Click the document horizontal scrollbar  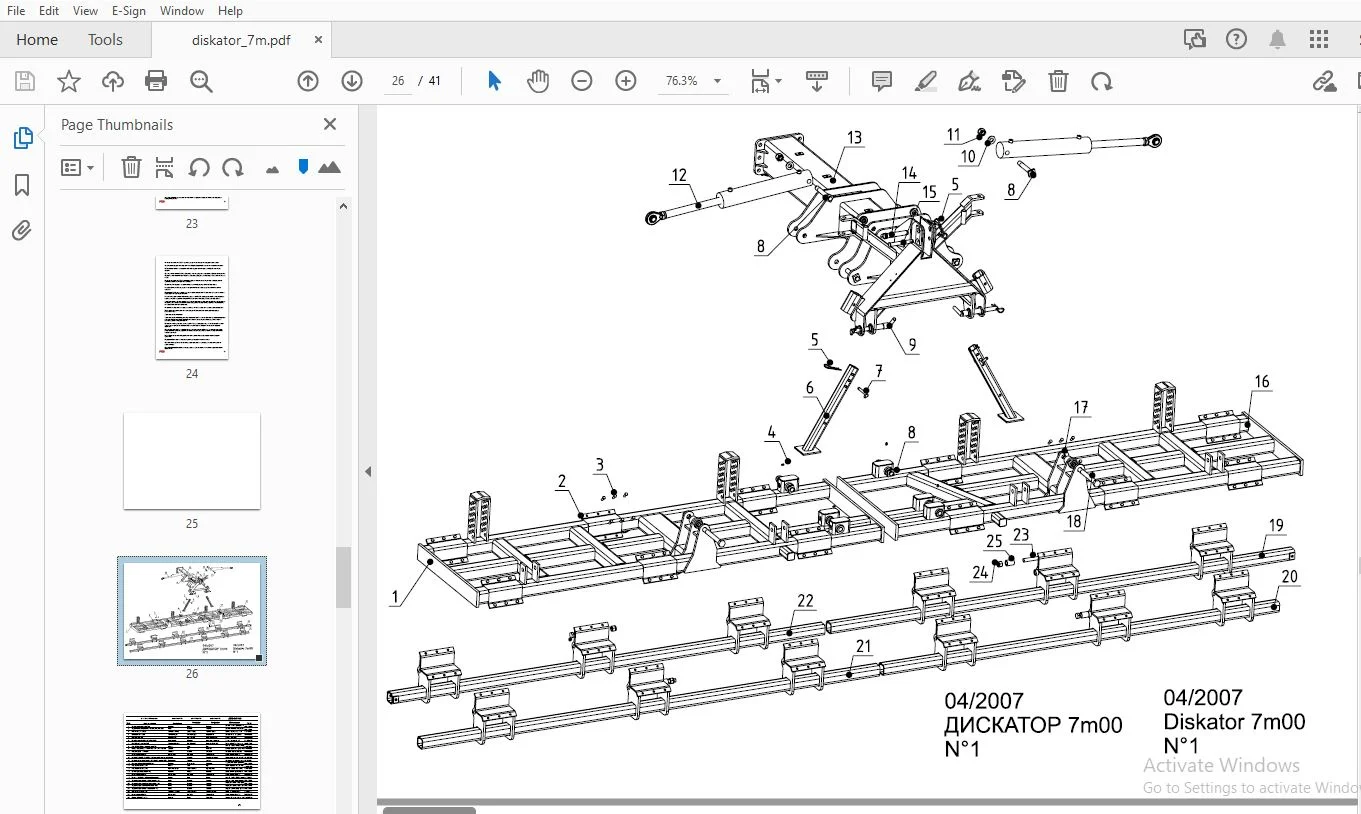click(x=430, y=809)
